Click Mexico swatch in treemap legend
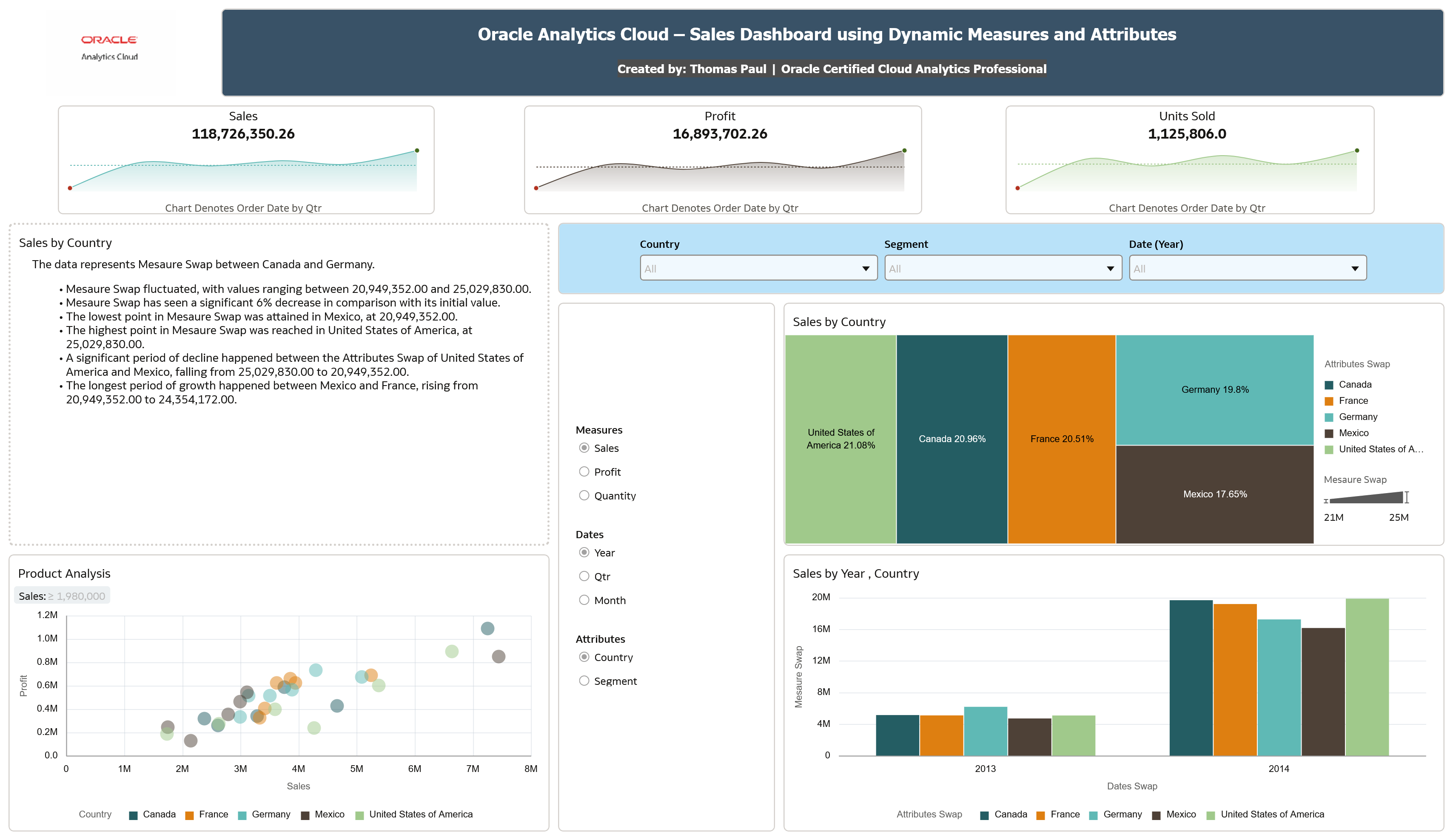 tap(1329, 433)
